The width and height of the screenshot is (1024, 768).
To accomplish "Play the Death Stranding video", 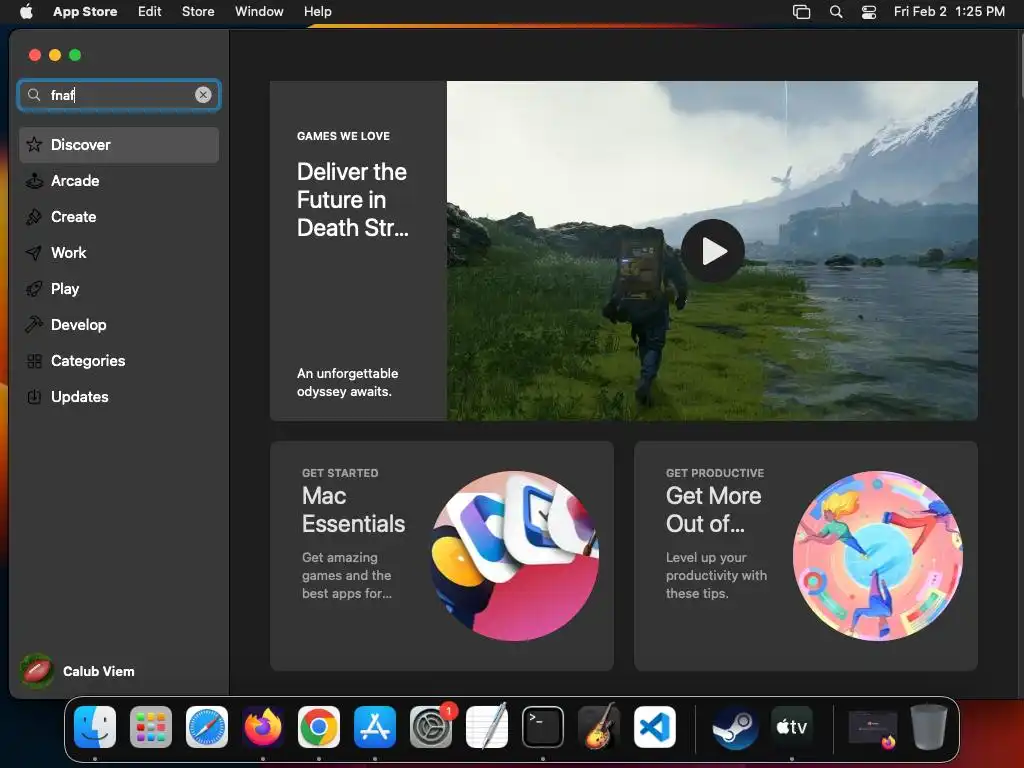I will pos(712,251).
